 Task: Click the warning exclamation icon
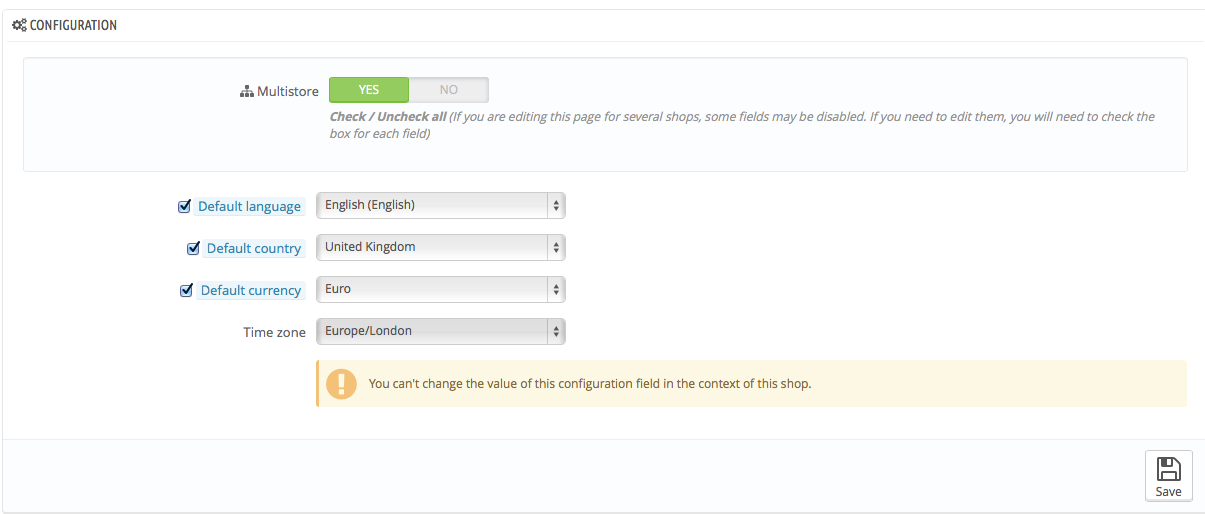[341, 383]
